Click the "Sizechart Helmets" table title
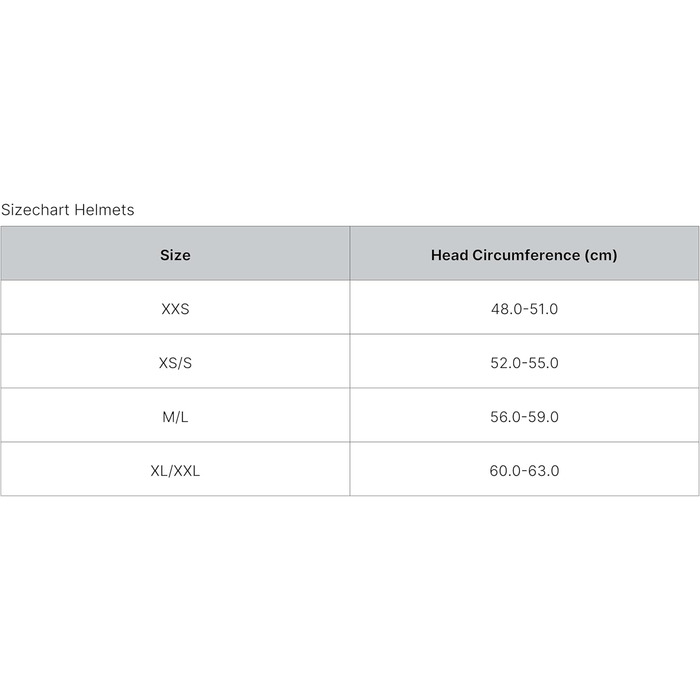The height and width of the screenshot is (700, 700). click(67, 210)
